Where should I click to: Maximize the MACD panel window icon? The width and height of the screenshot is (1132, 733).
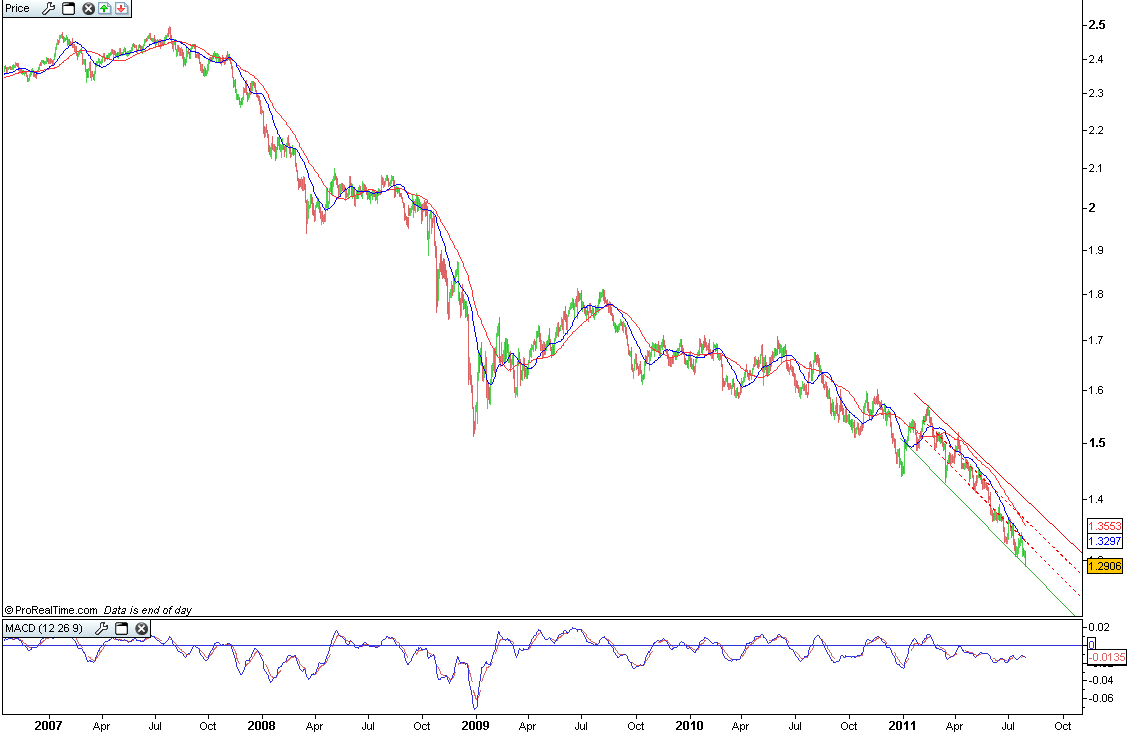pos(121,628)
